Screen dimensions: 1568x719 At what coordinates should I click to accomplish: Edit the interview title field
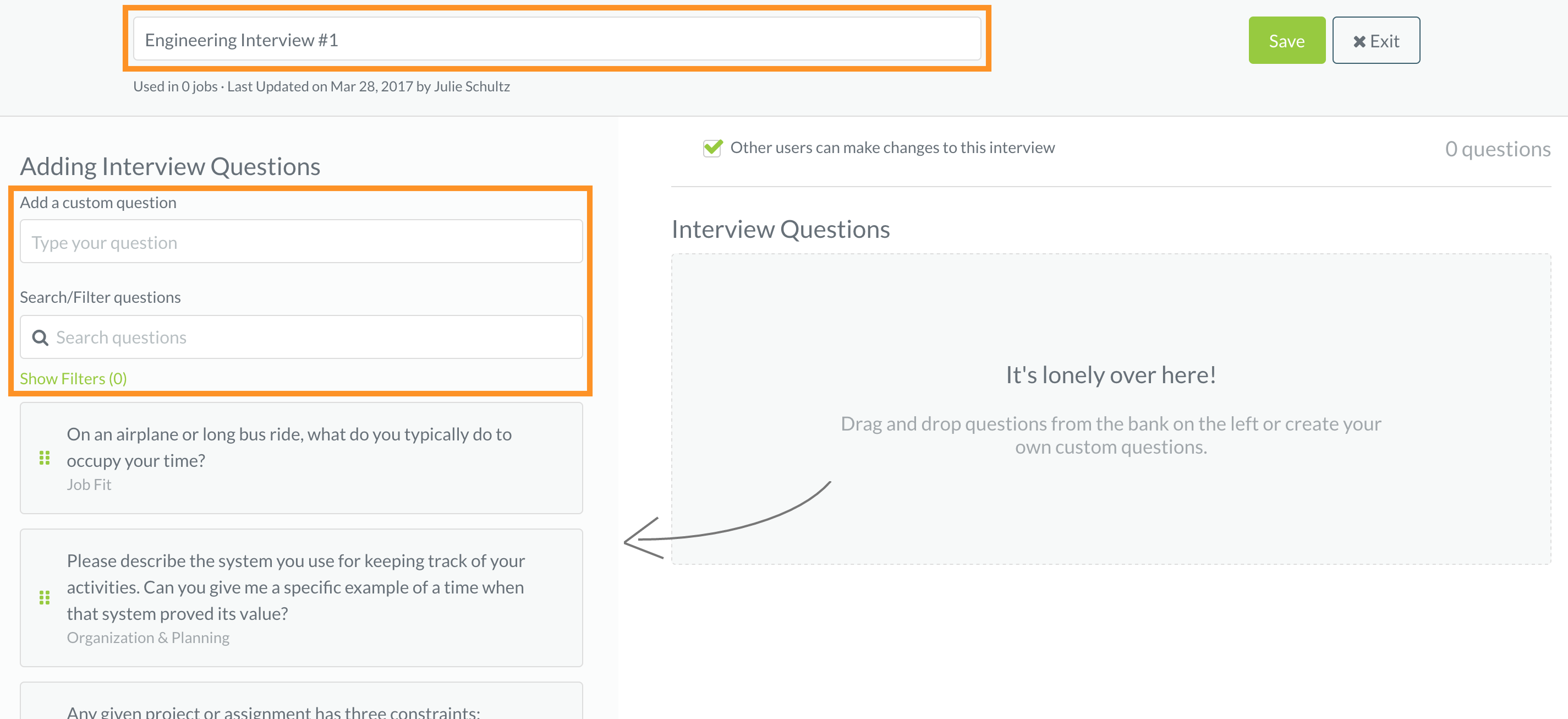(x=557, y=39)
